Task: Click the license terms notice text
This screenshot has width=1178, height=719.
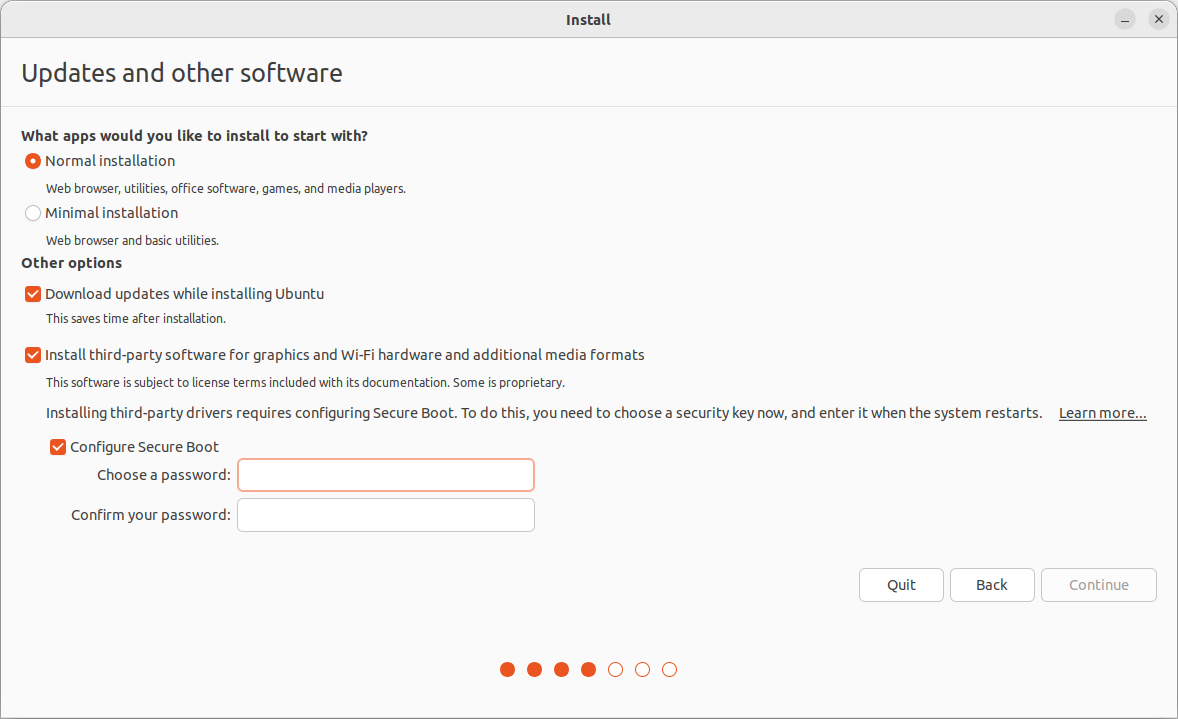Action: (305, 382)
